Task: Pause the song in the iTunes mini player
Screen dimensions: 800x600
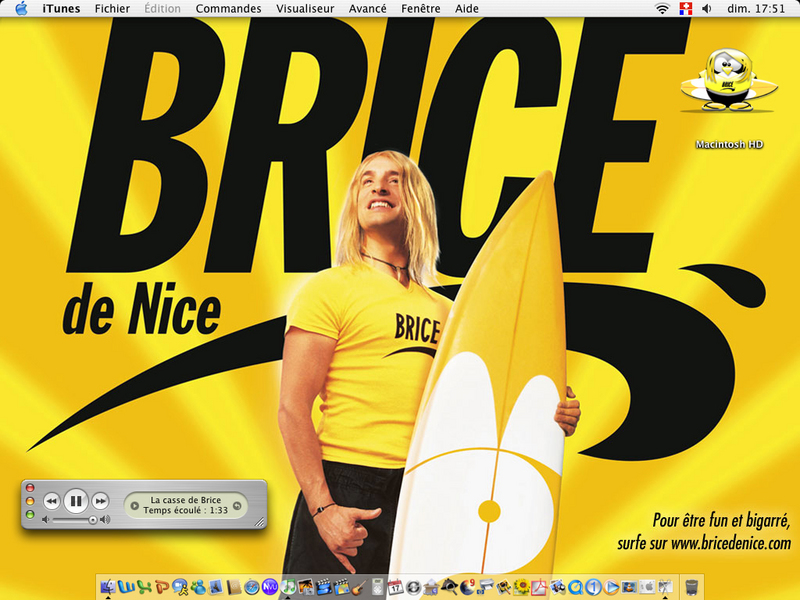Action: click(x=76, y=501)
